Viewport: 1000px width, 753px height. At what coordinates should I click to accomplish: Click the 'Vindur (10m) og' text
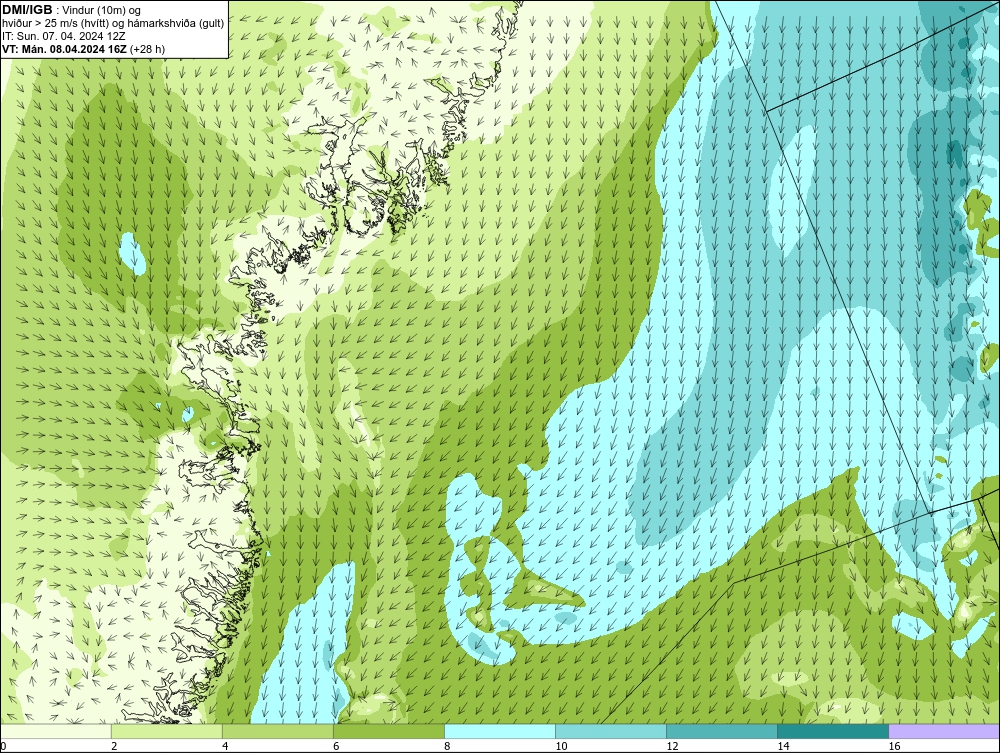tap(102, 11)
